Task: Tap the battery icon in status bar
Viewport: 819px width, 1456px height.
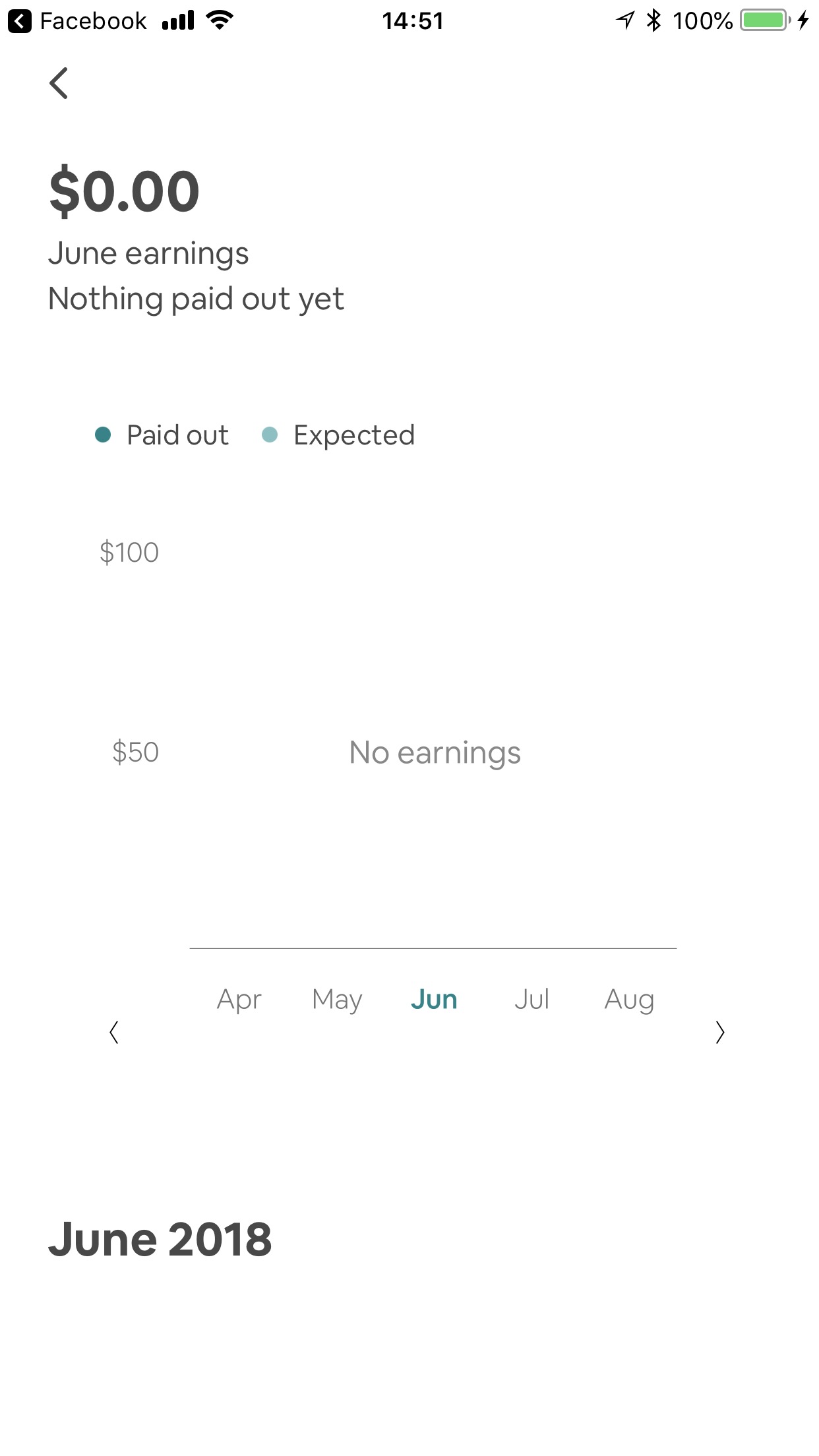Action: [765, 20]
